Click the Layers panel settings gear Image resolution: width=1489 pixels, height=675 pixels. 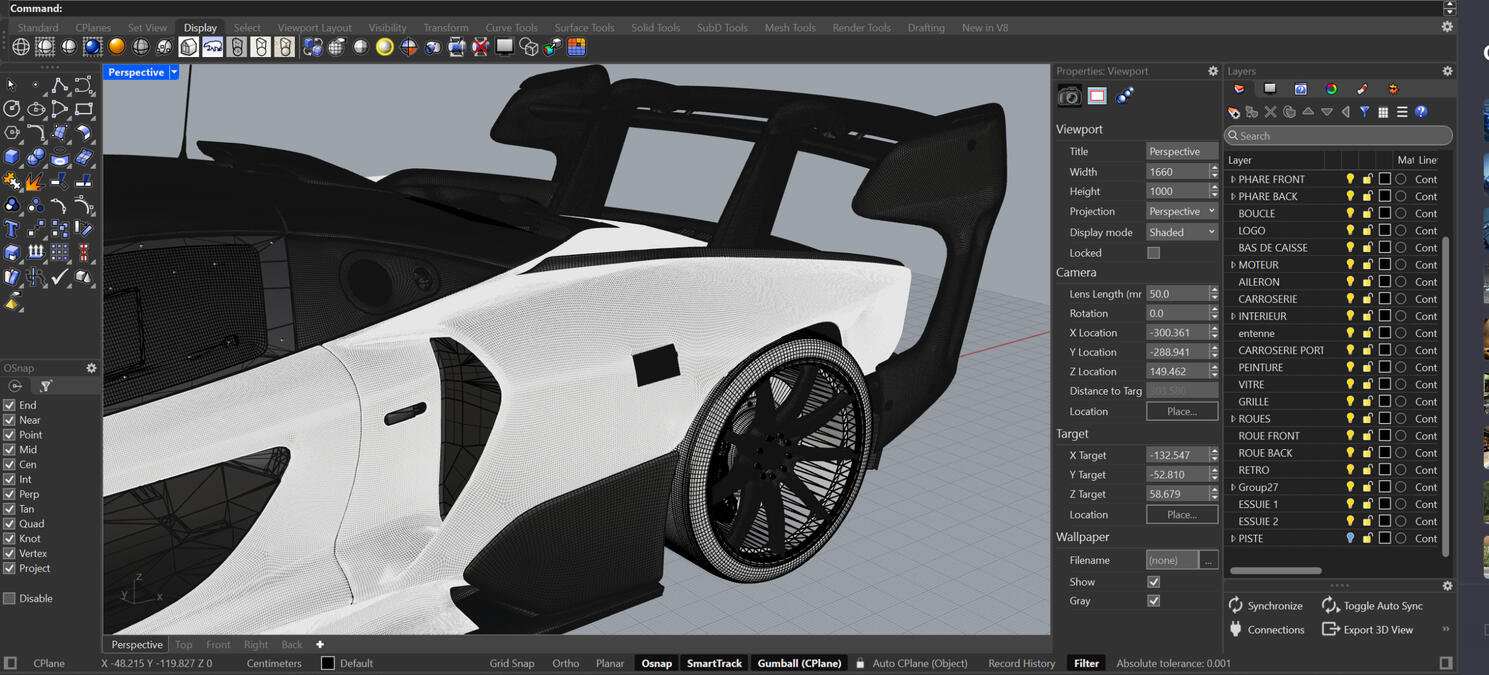1447,71
